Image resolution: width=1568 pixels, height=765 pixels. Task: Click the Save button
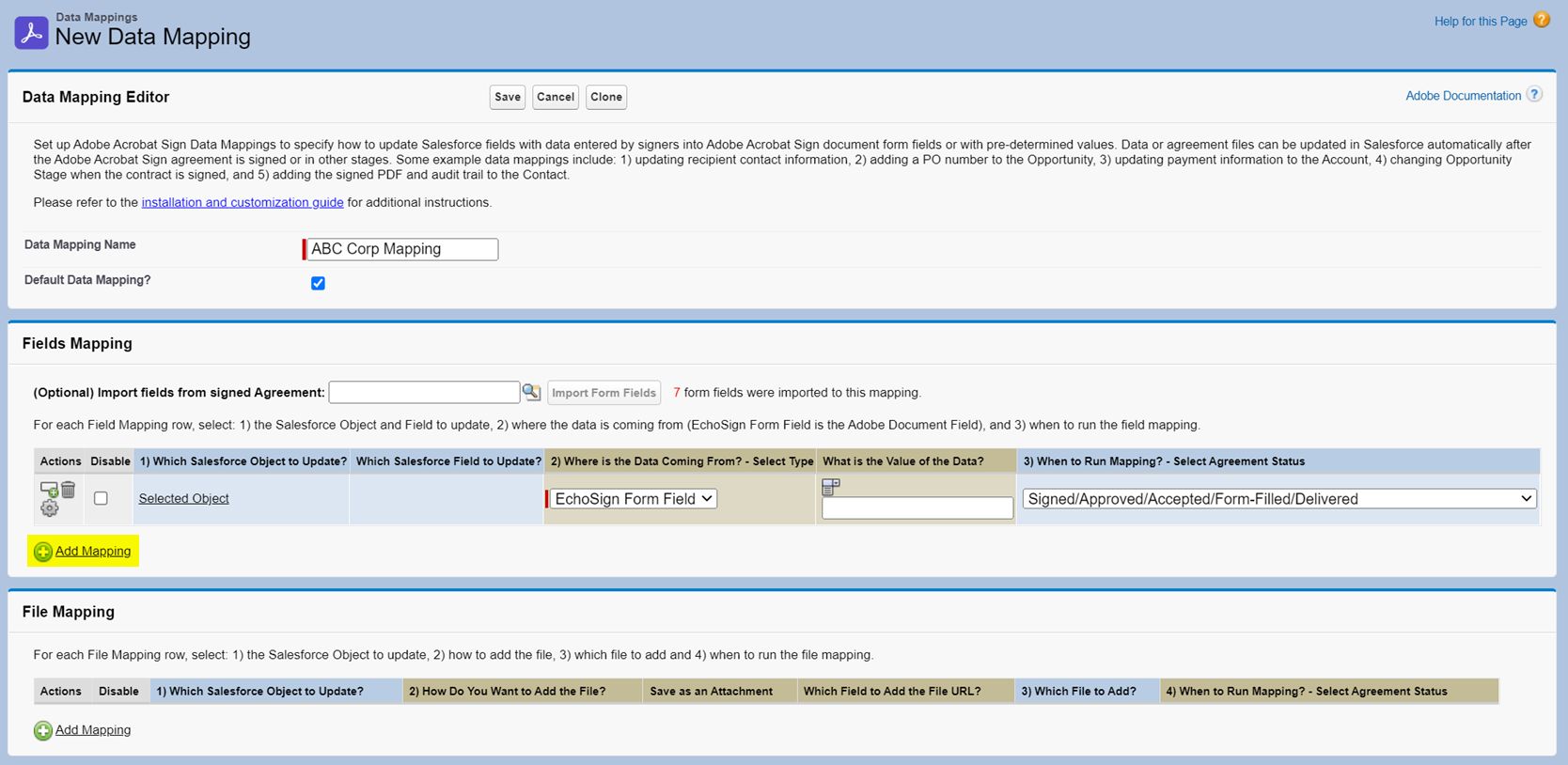508,97
